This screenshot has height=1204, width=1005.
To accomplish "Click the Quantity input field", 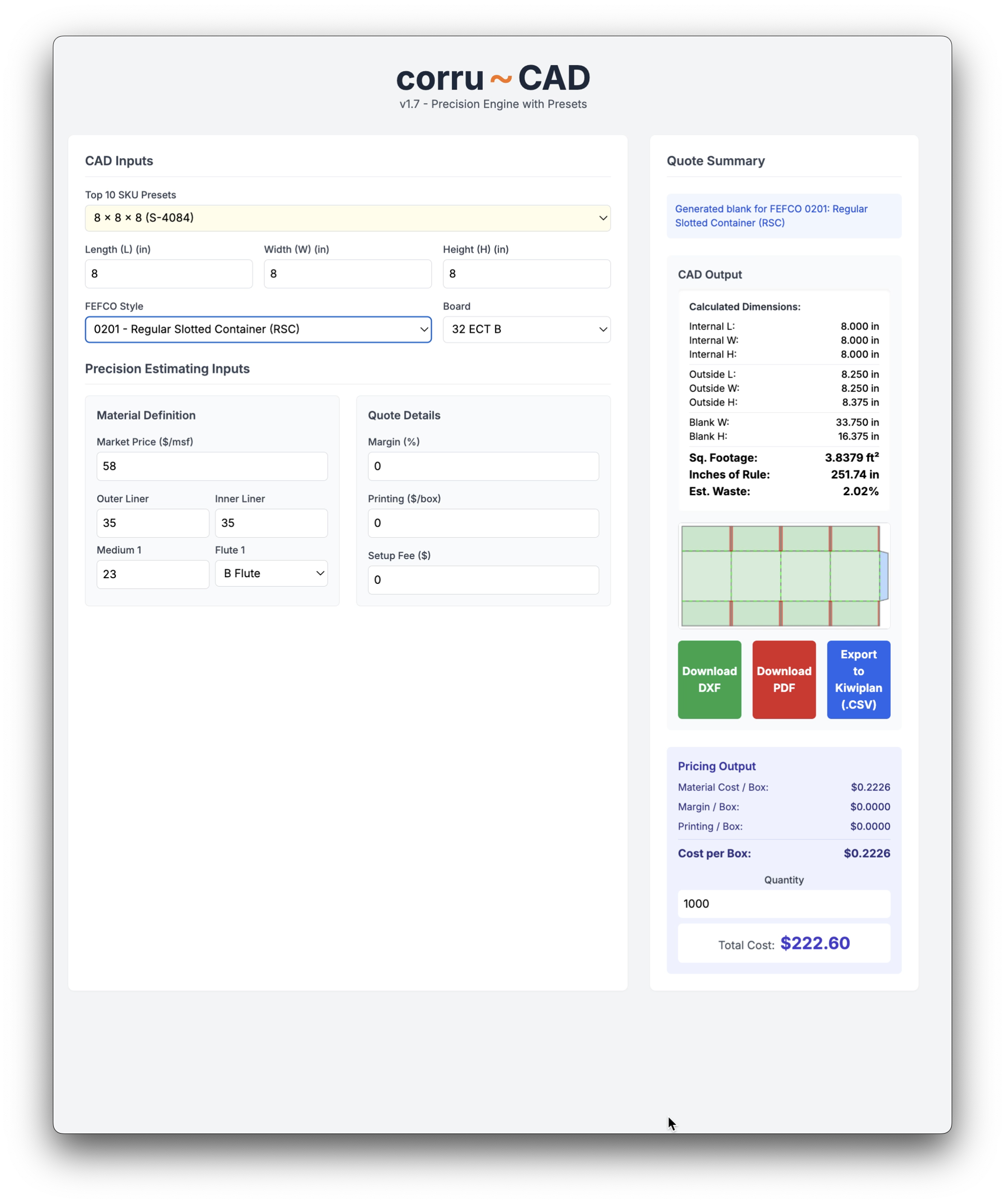I will click(x=784, y=903).
